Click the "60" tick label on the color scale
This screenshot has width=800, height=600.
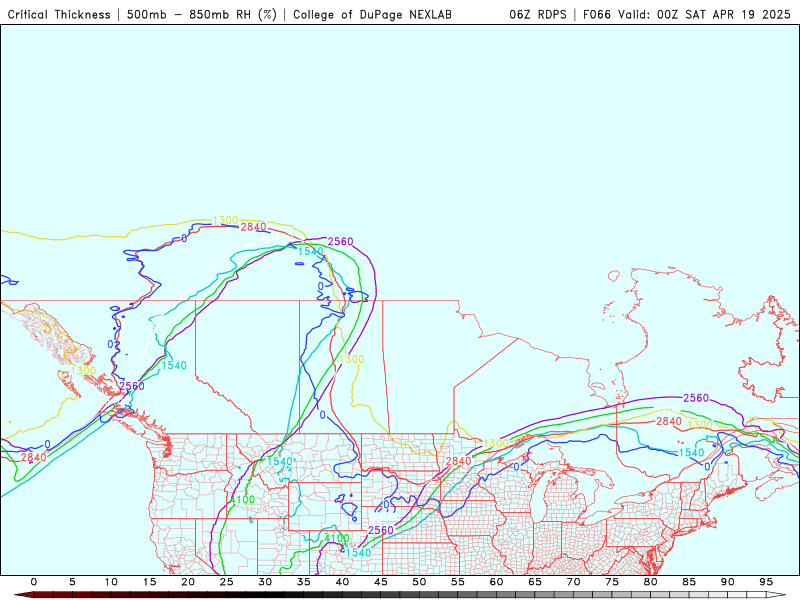pyautogui.click(x=496, y=582)
